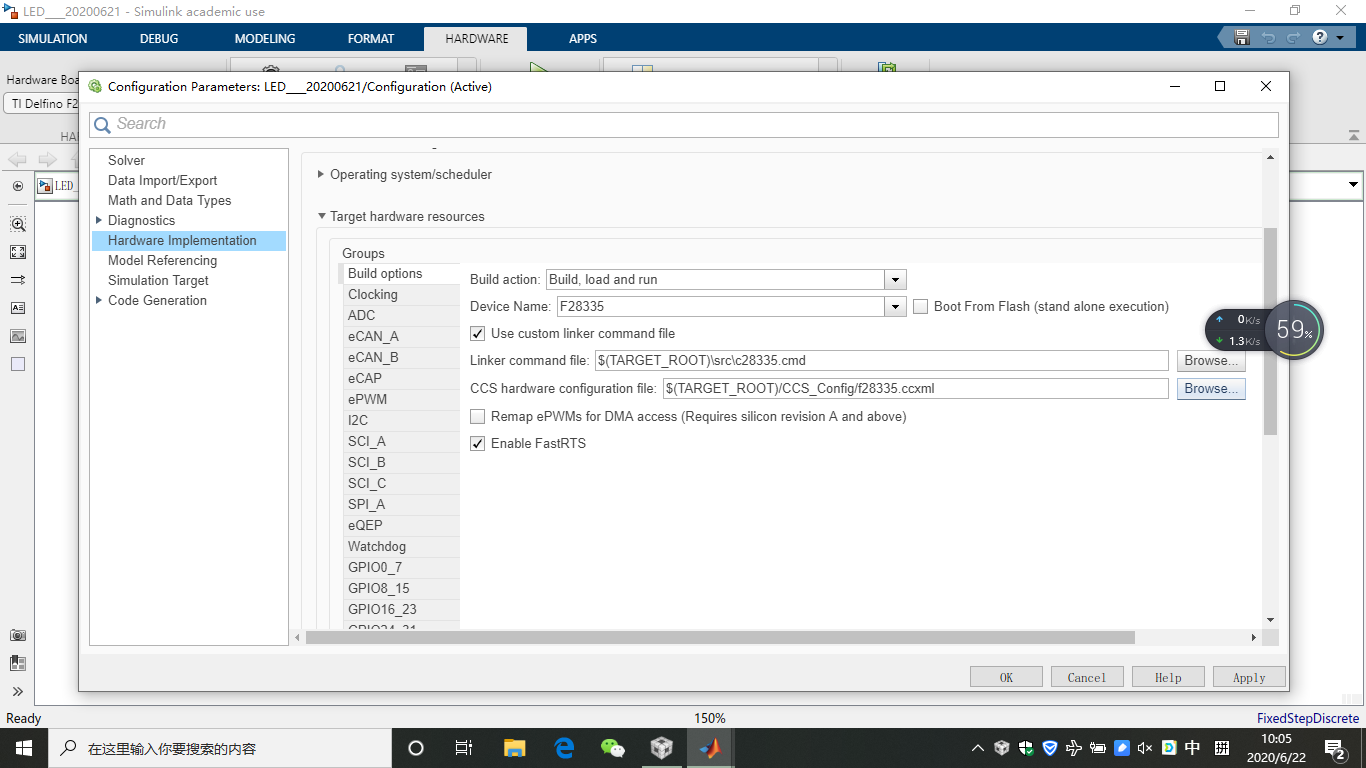Select the HARDWARE tab
This screenshot has width=1366, height=768.
coord(477,39)
